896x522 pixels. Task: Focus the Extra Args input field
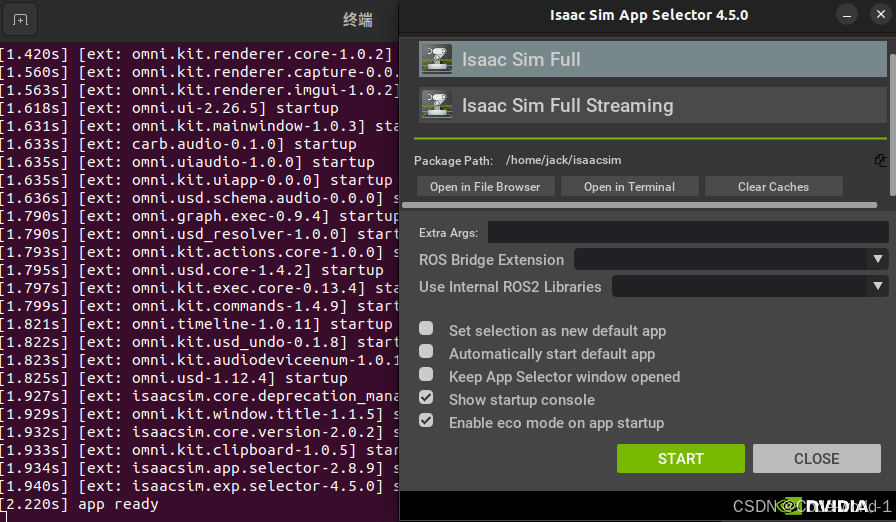tap(688, 232)
